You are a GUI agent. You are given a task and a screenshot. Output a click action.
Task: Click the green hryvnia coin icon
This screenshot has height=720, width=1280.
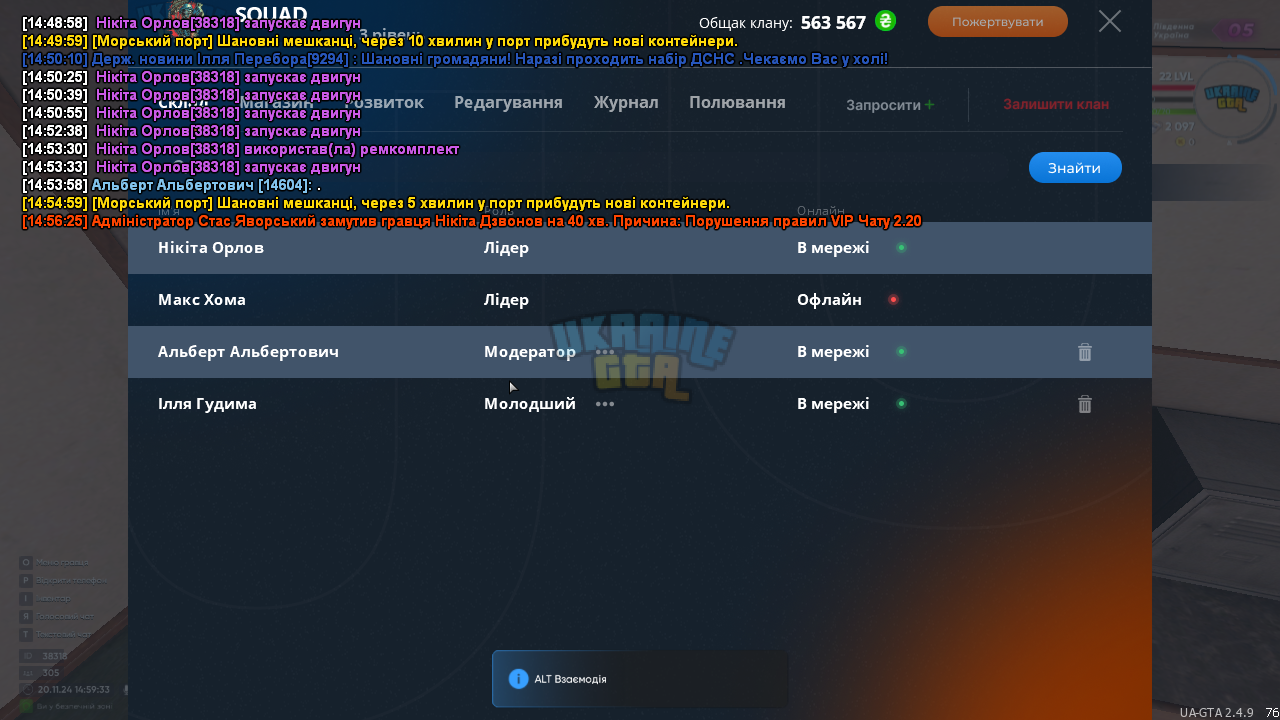885,21
